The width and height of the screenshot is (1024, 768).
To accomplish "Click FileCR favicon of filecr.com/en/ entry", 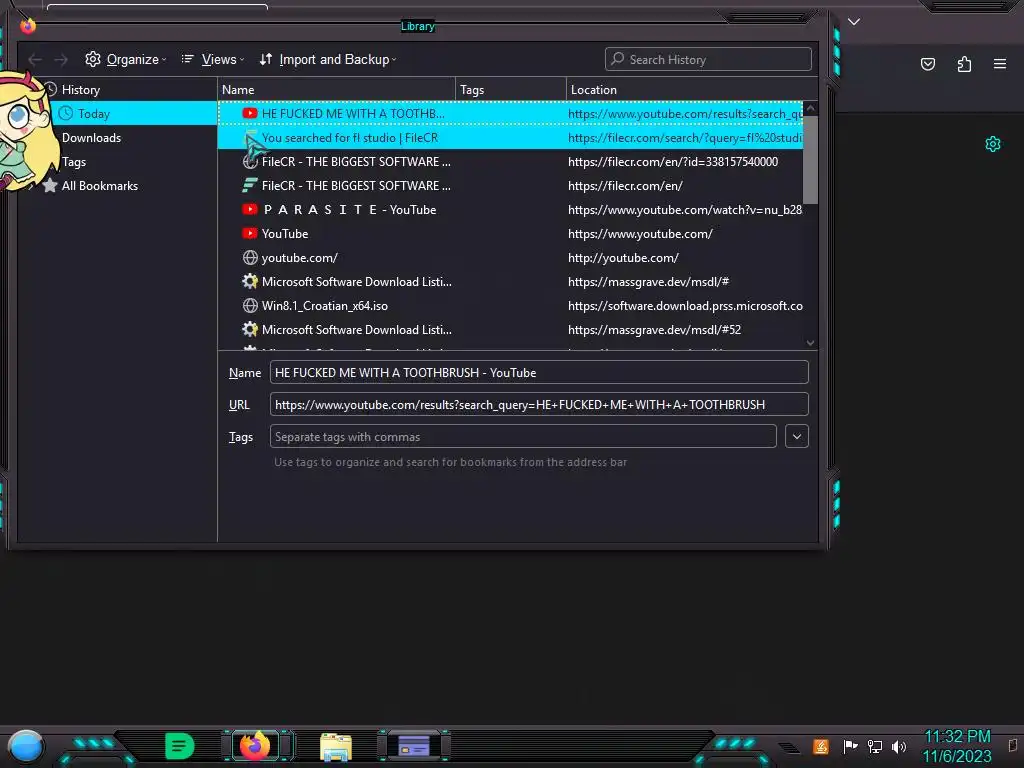I will click(249, 186).
